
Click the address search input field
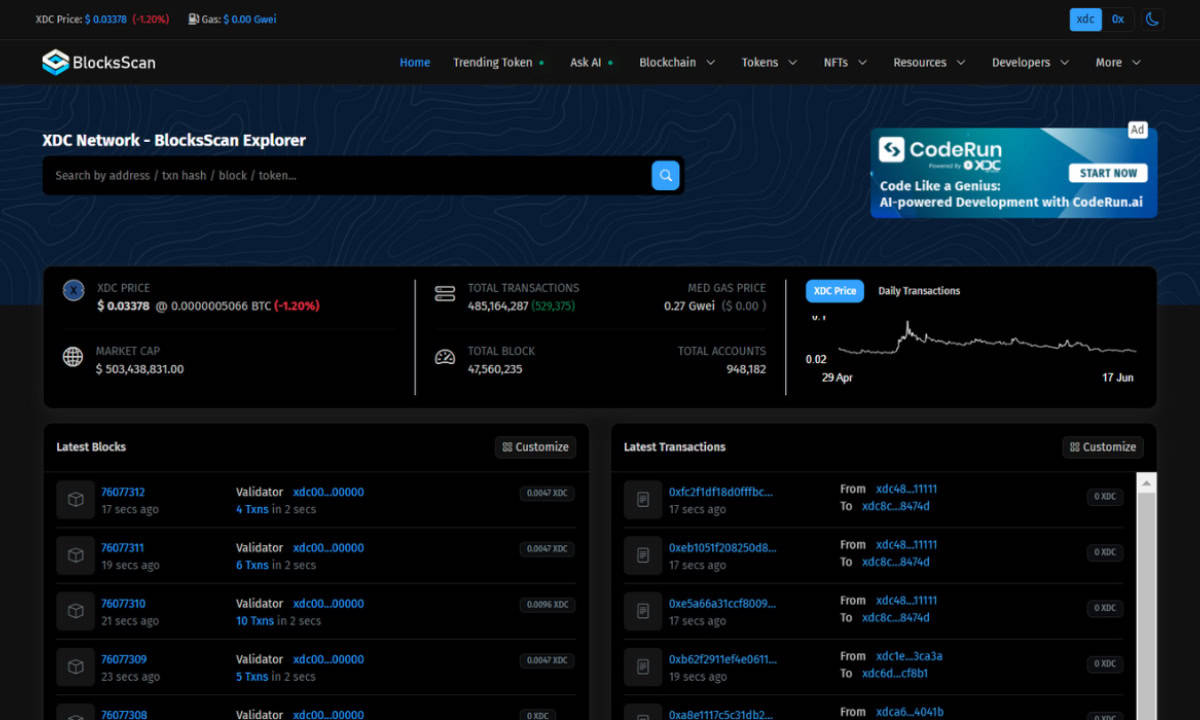click(345, 175)
